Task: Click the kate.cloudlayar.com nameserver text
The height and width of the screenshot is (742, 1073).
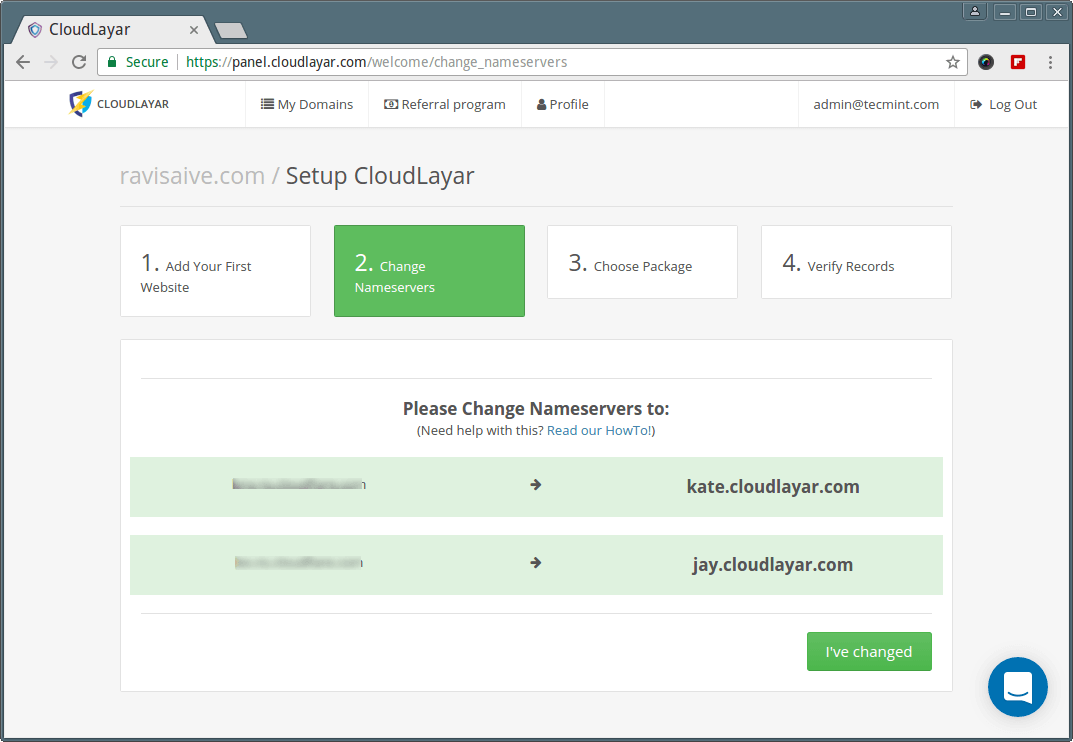Action: click(773, 487)
